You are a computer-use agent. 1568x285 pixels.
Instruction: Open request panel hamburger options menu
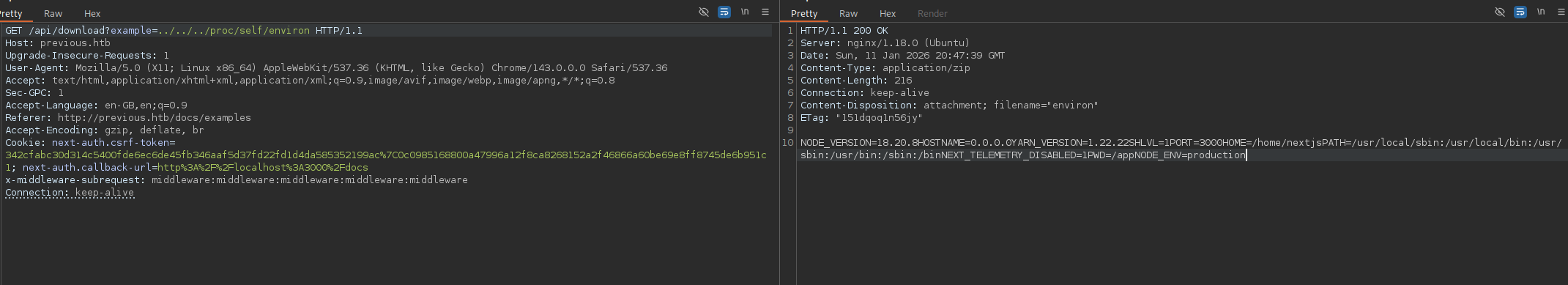pos(765,12)
